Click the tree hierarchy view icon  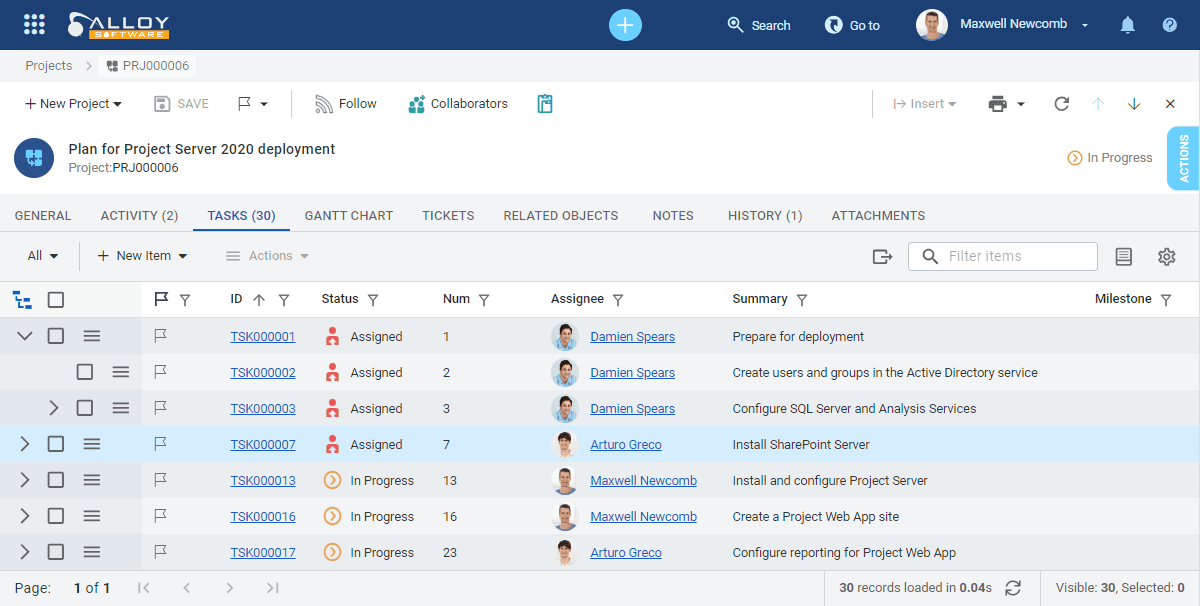(x=22, y=299)
